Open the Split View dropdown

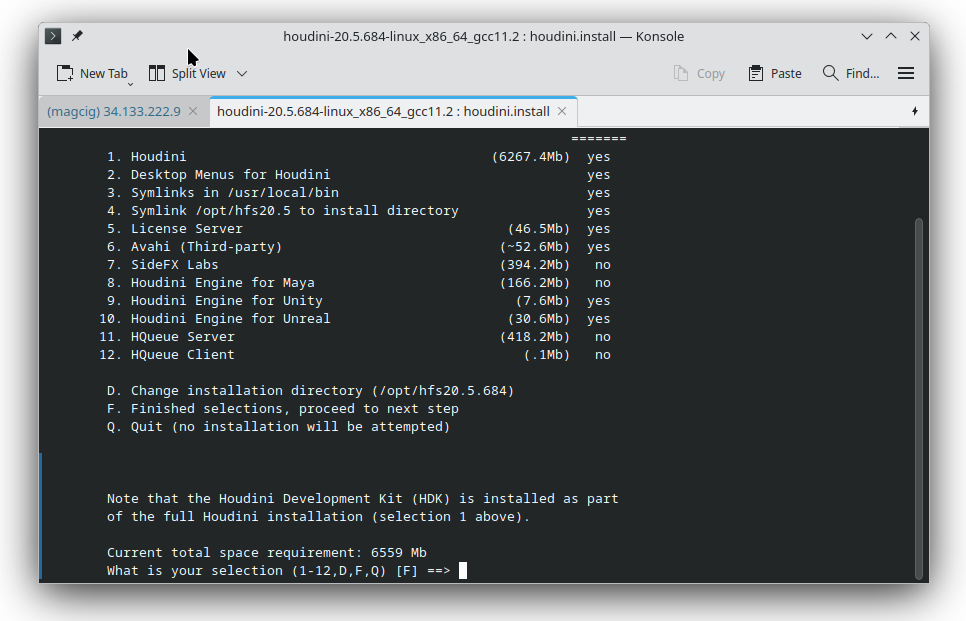[x=242, y=74]
